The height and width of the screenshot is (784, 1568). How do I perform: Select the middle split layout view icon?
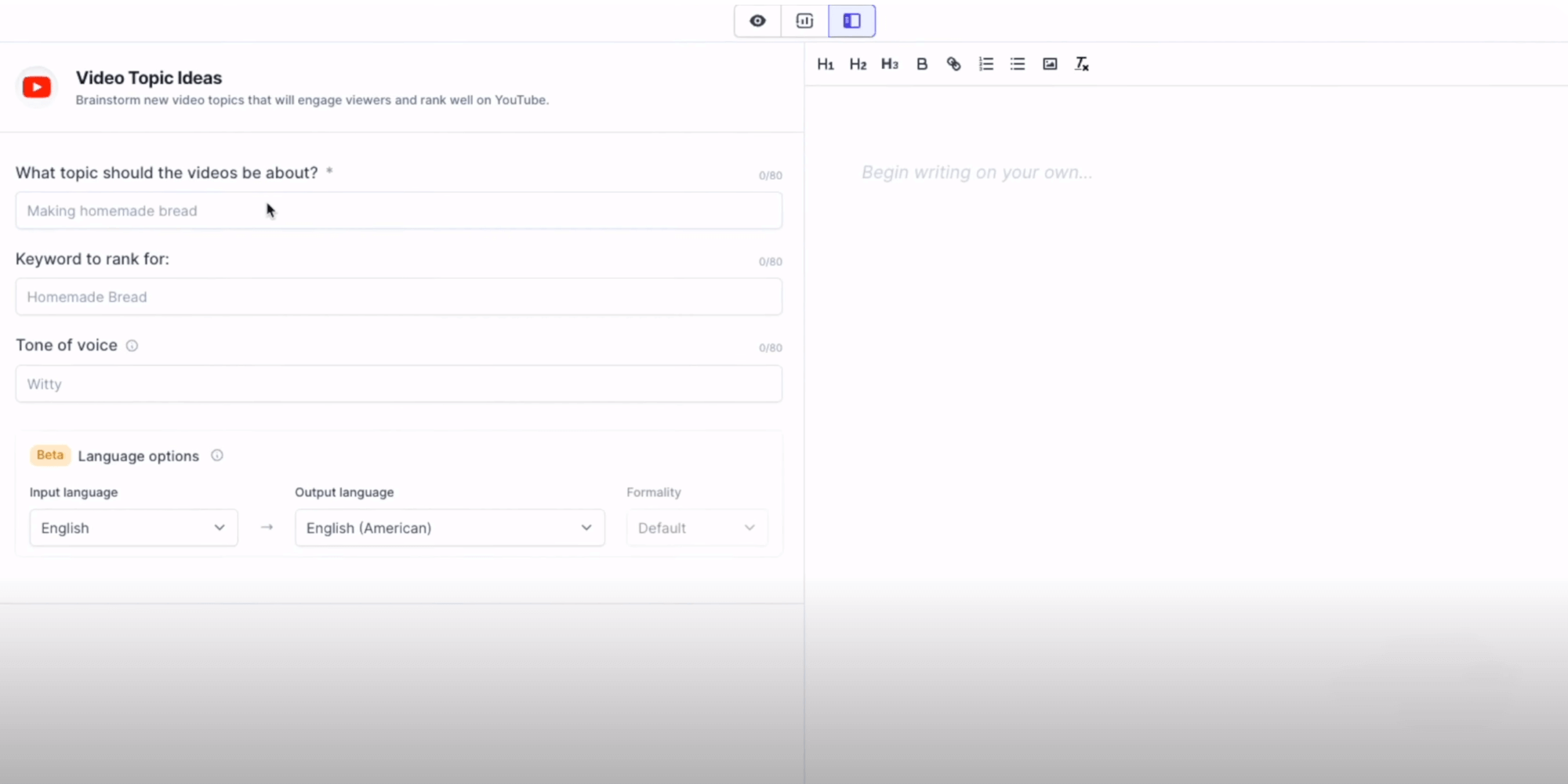[x=804, y=21]
